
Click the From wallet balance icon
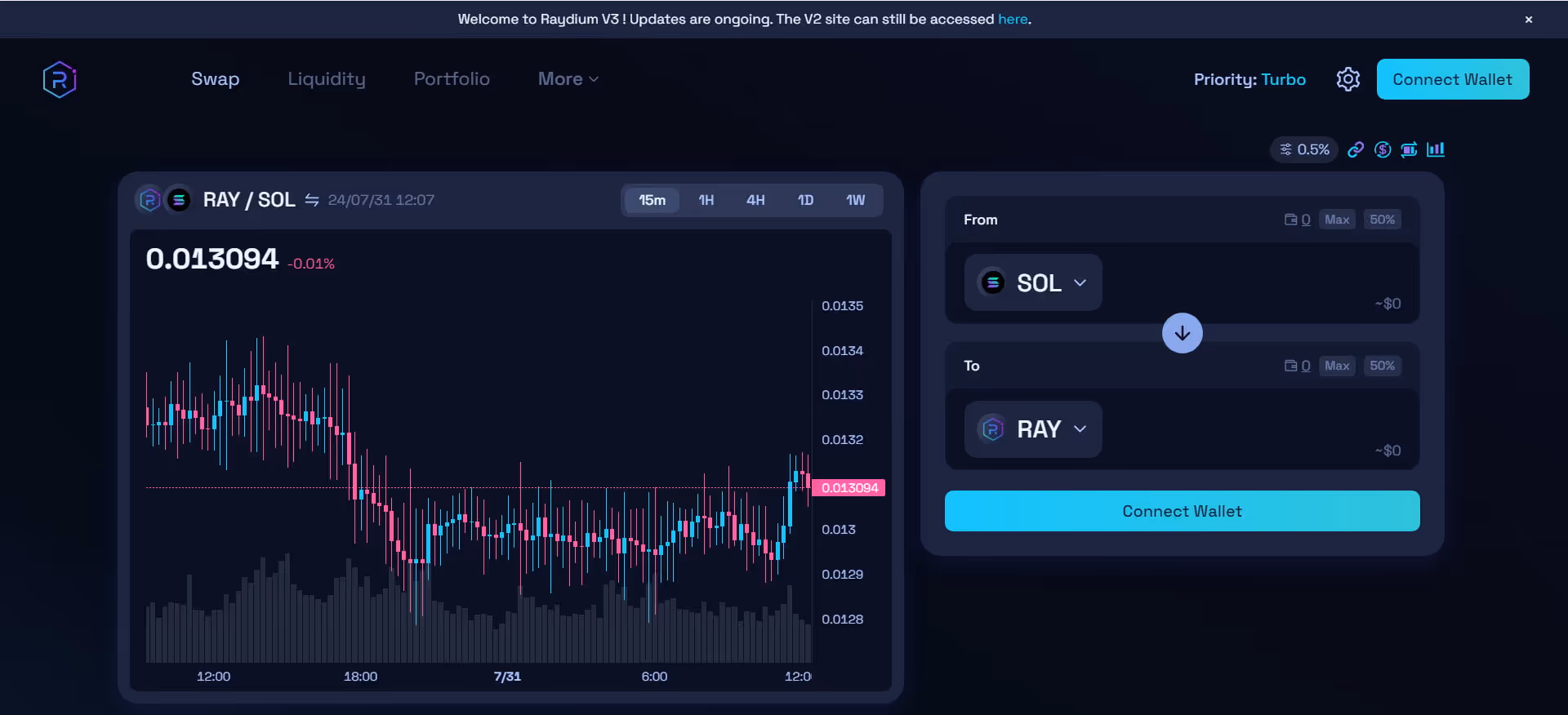coord(1290,220)
